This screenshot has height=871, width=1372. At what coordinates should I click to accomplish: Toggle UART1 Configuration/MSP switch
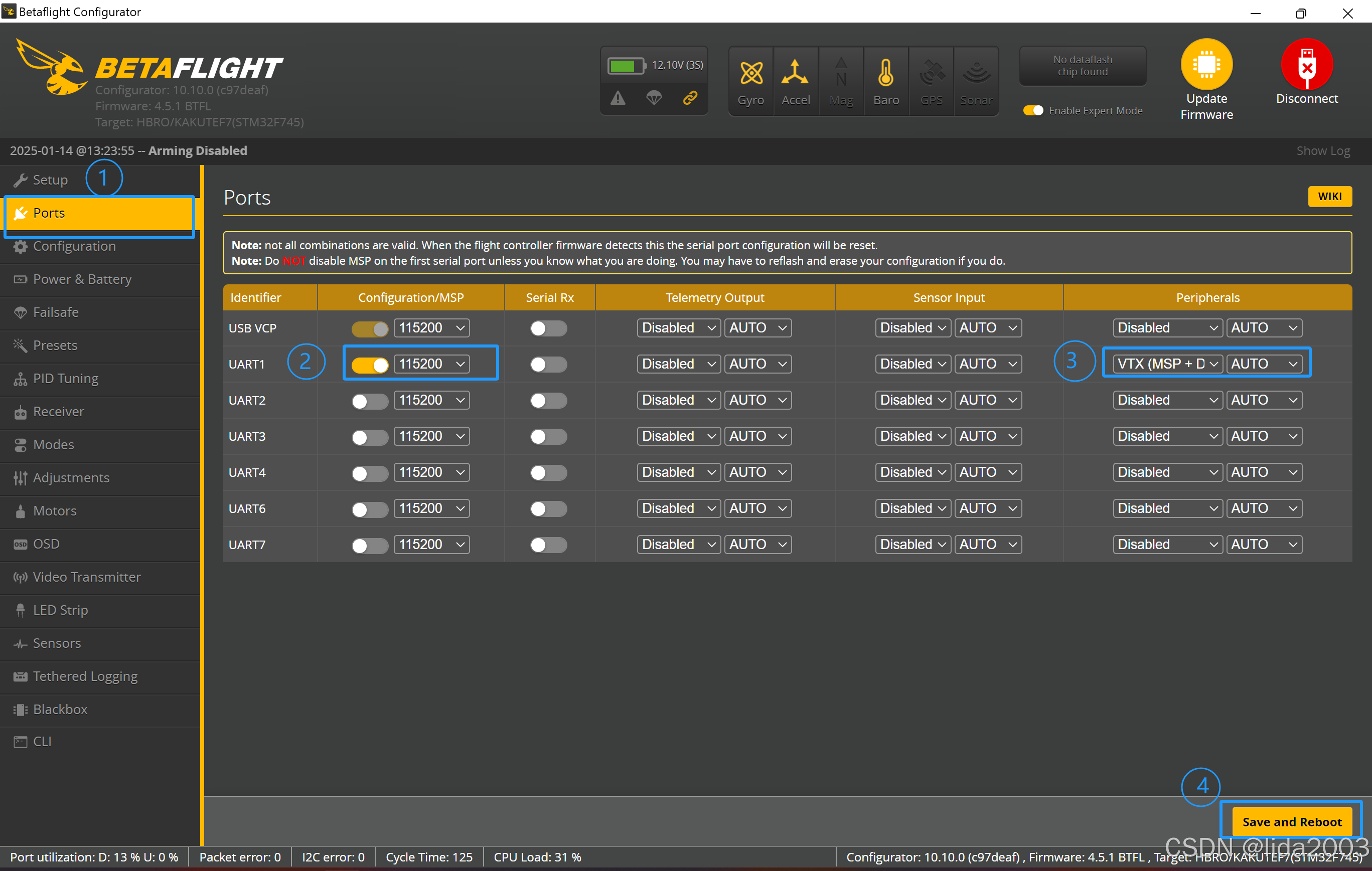click(370, 365)
